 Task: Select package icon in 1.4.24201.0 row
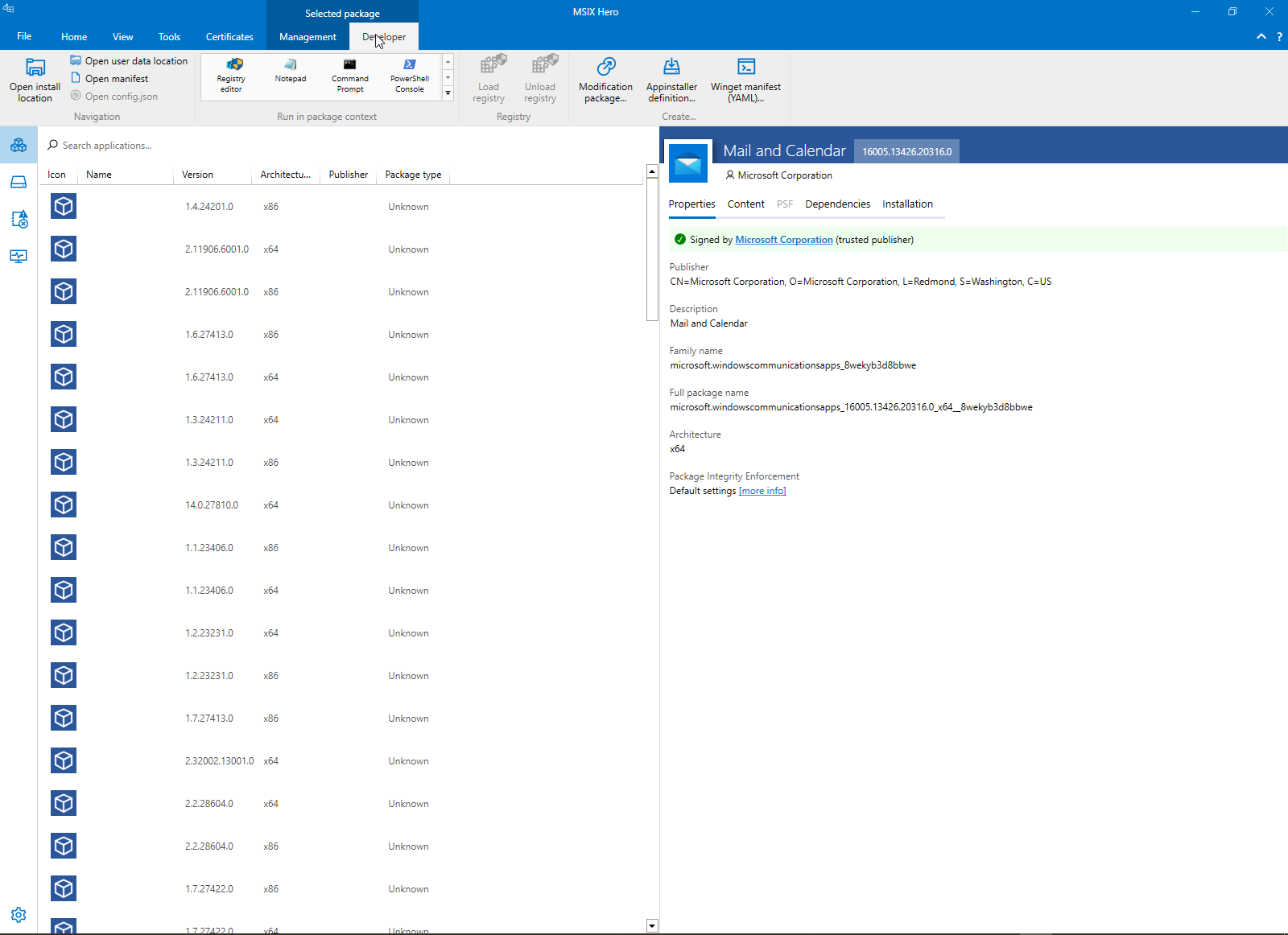64,207
